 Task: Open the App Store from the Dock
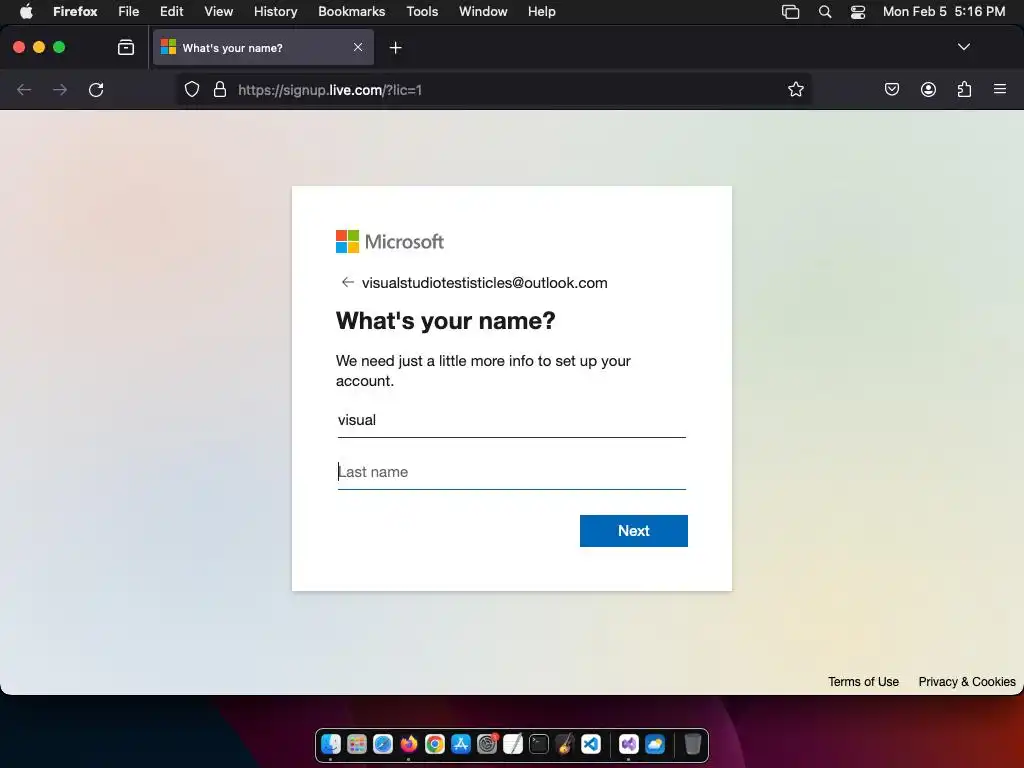(x=461, y=744)
